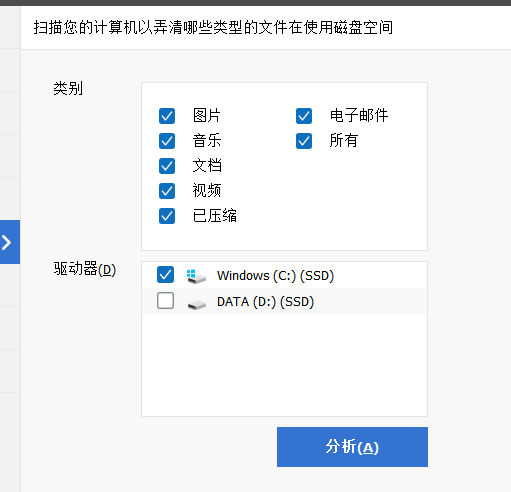Click the 音乐 label text

pos(207,140)
